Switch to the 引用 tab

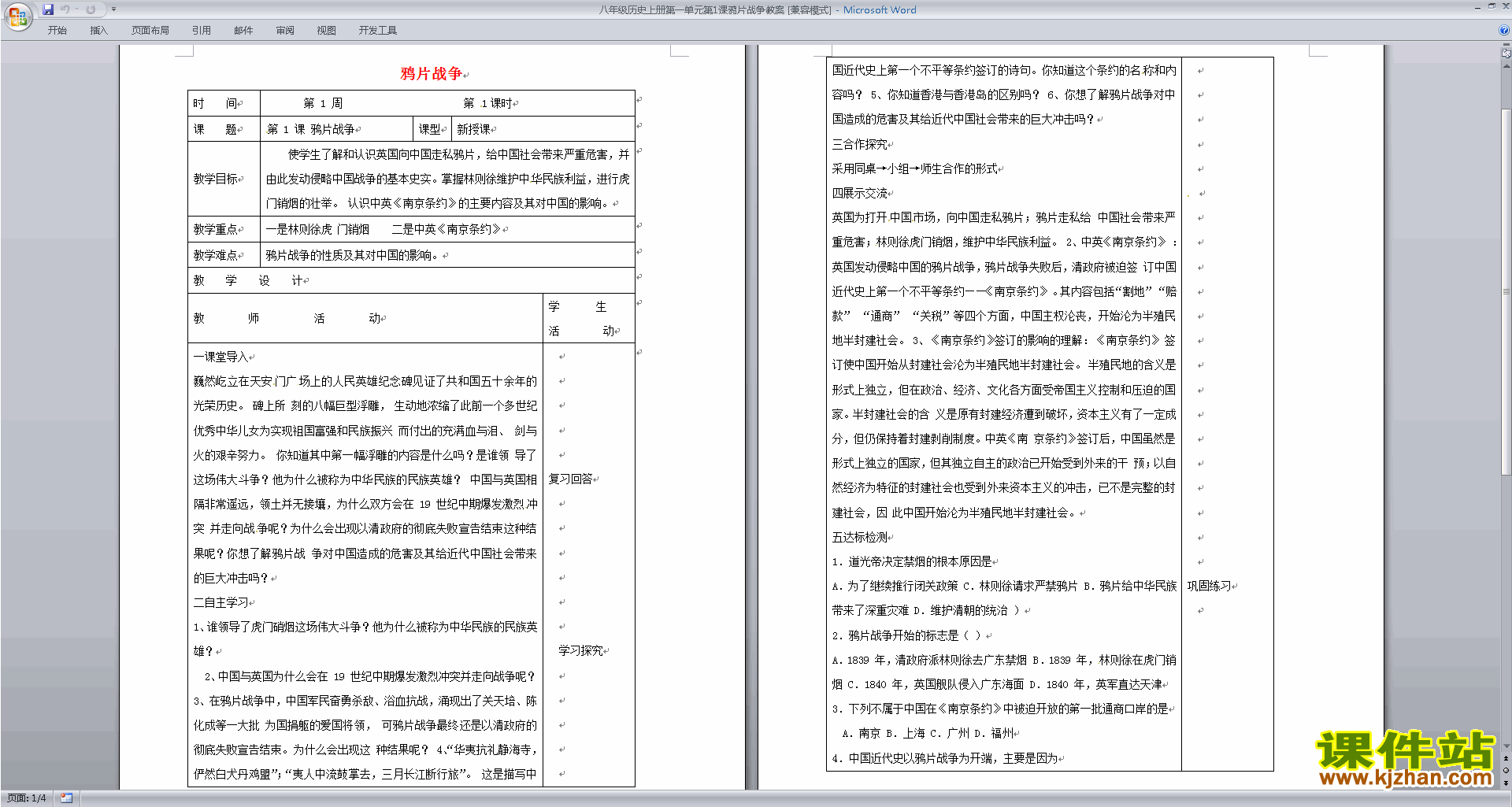202,31
